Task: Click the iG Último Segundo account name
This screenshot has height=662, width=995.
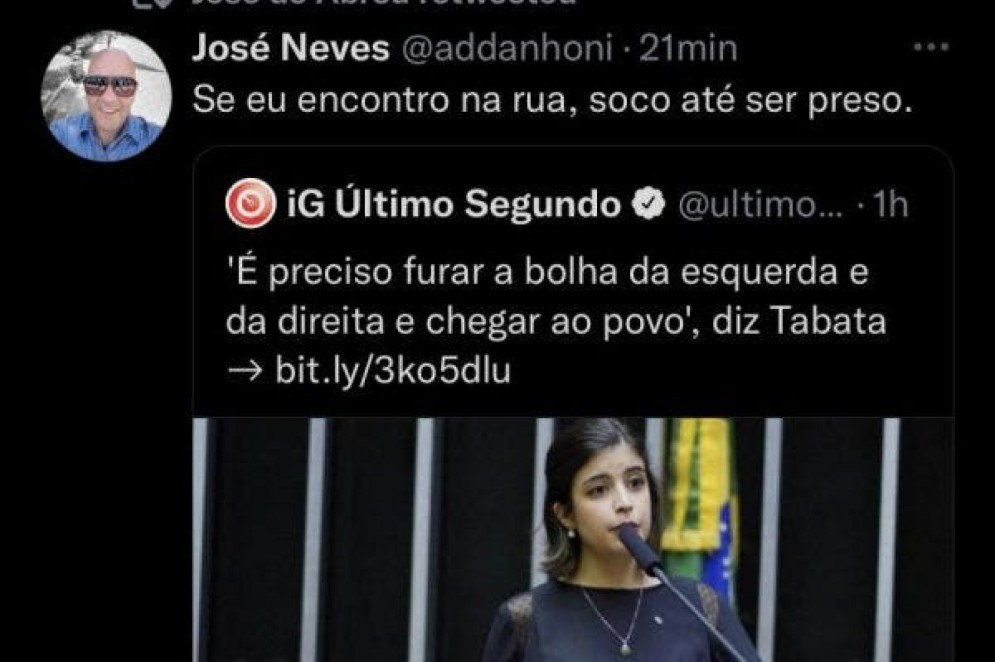Action: click(454, 204)
